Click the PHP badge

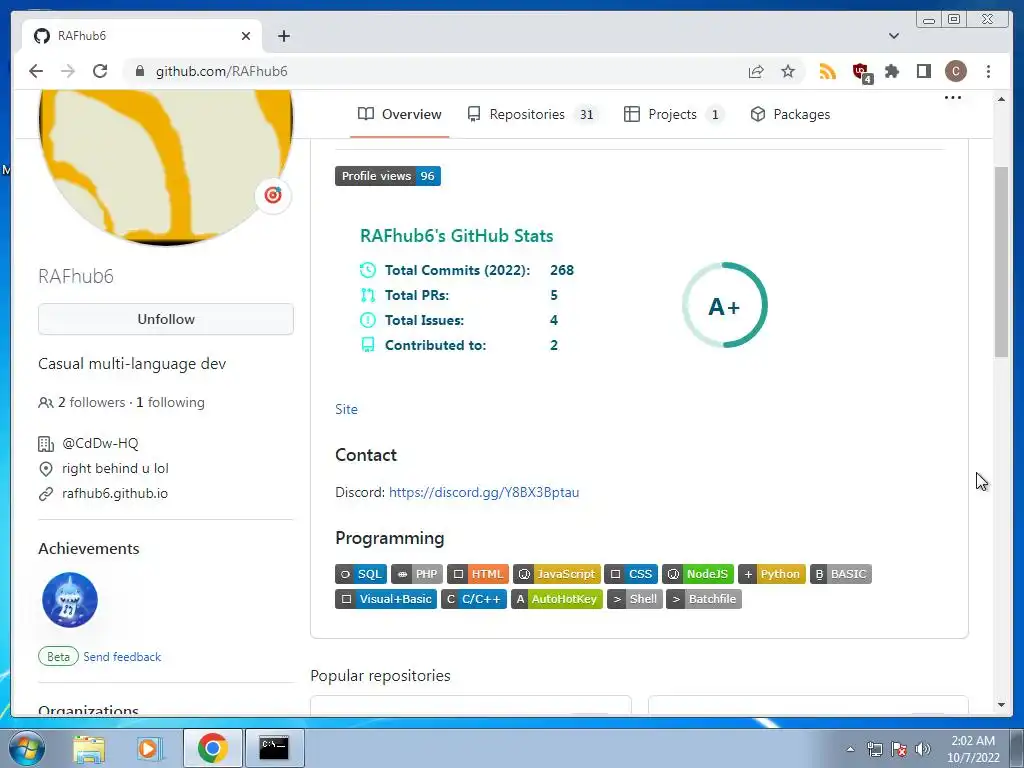[x=417, y=574]
